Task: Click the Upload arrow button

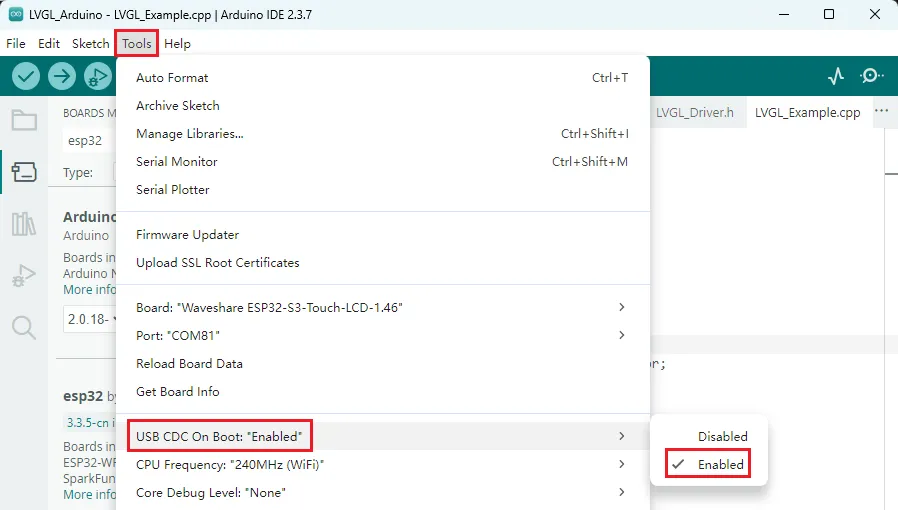Action: [x=62, y=76]
